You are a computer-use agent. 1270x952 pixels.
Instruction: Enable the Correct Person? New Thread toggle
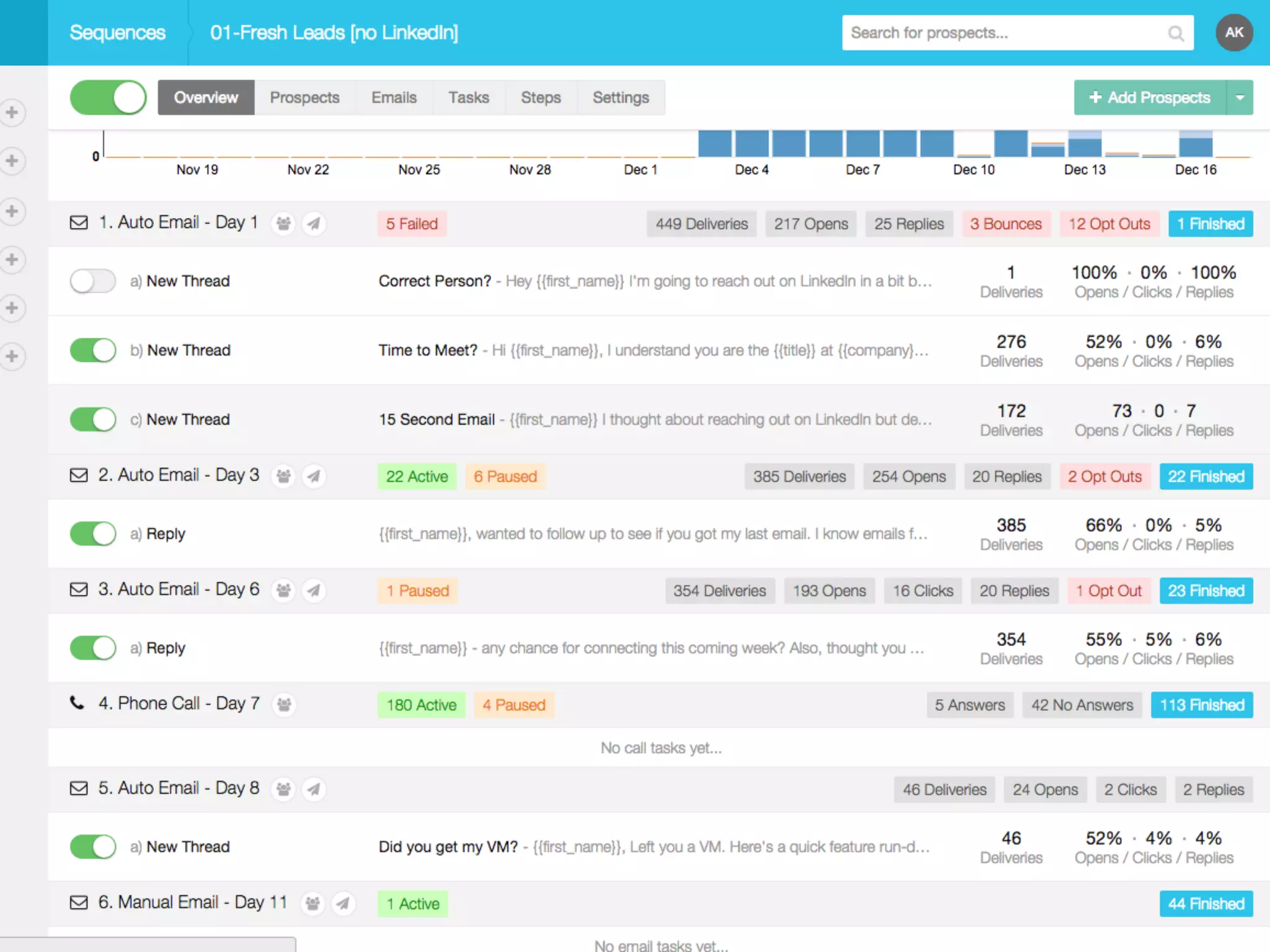coord(93,281)
